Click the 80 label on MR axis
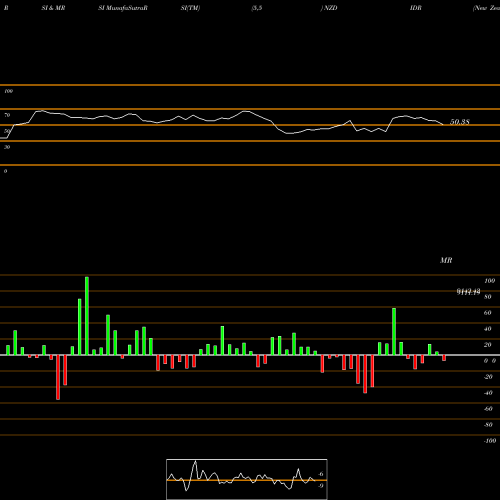 pos(488,297)
